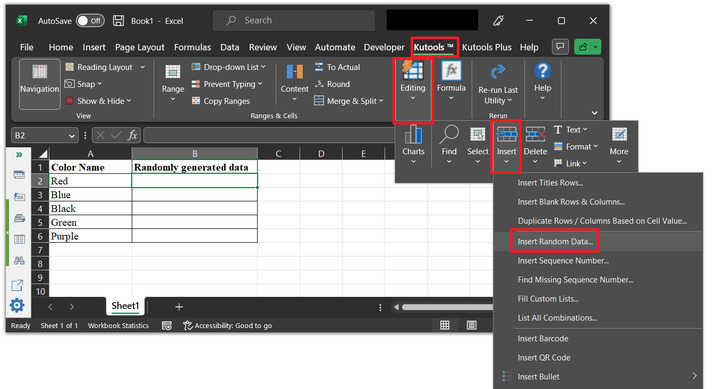Open the Kutools Navigation pane button
The image size is (715, 389).
(40, 84)
